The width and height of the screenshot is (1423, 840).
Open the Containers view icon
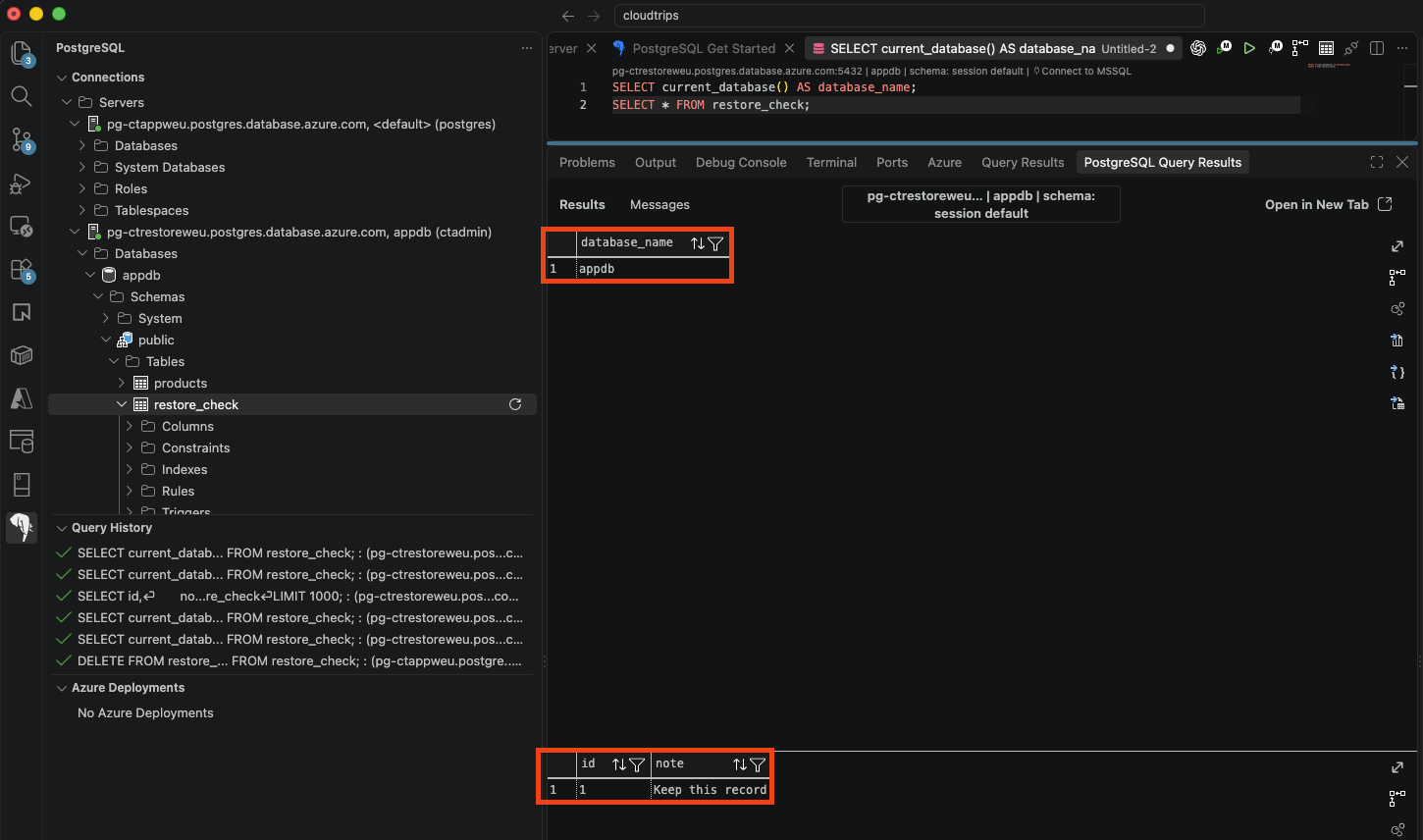[22, 355]
